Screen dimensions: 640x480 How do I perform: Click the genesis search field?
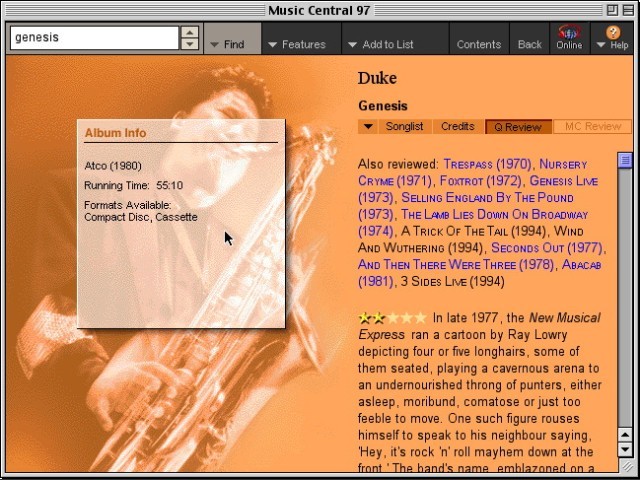click(x=94, y=38)
